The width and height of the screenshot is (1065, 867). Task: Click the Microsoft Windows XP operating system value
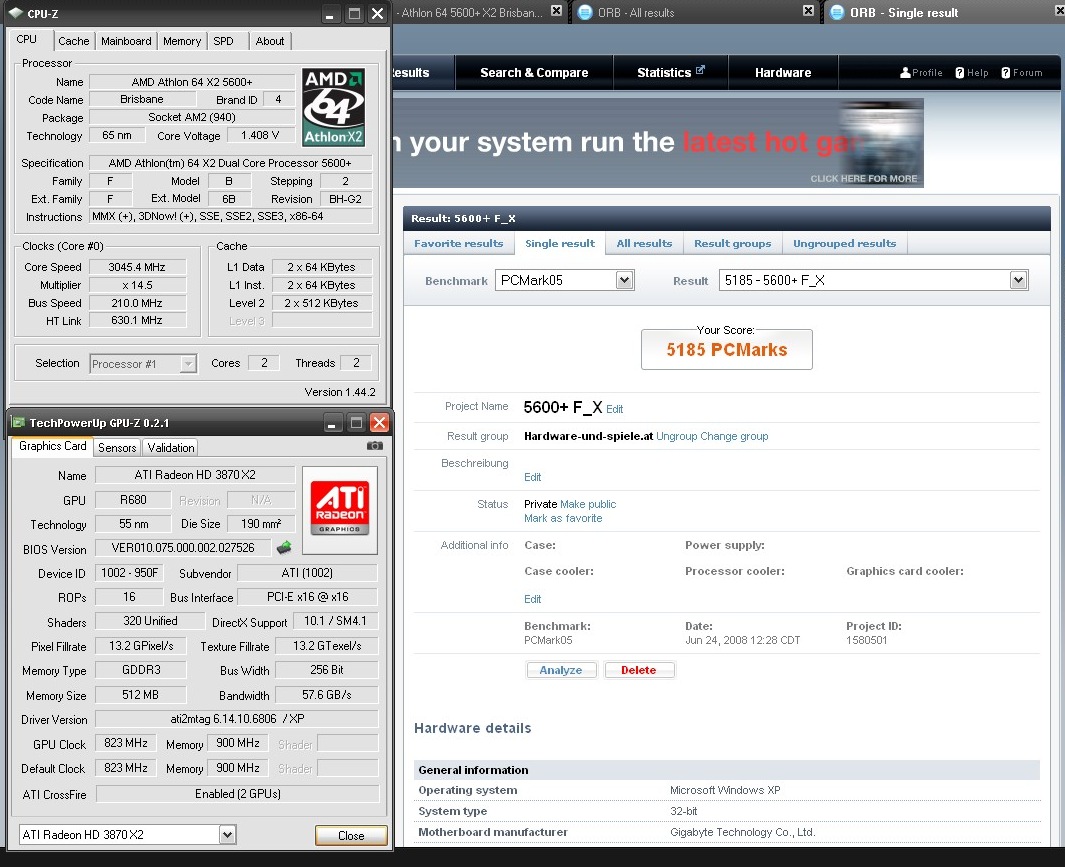click(725, 790)
